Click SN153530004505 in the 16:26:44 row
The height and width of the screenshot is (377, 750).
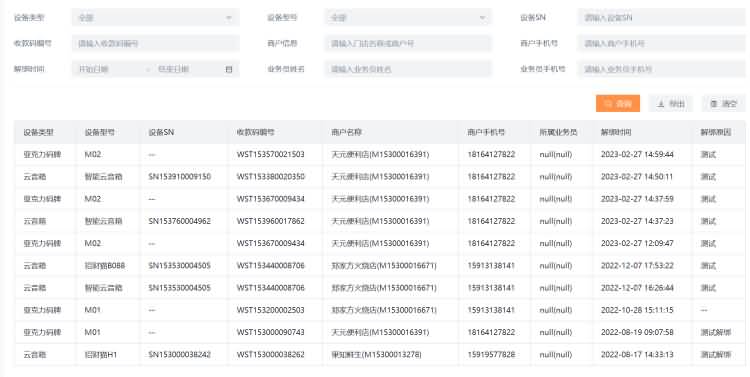click(179, 288)
